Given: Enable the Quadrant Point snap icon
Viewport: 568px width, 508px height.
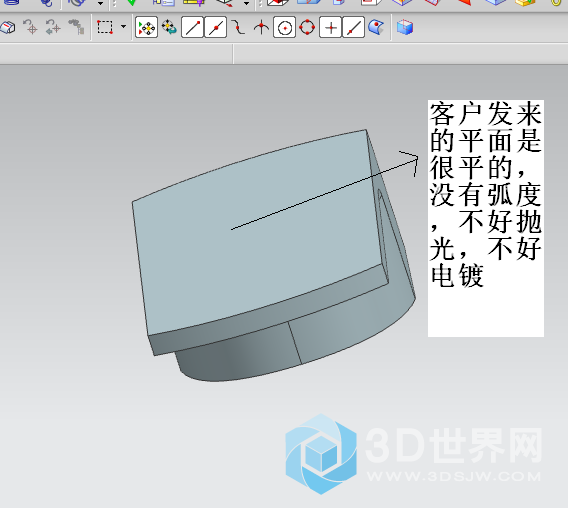Looking at the screenshot, I should [x=307, y=27].
